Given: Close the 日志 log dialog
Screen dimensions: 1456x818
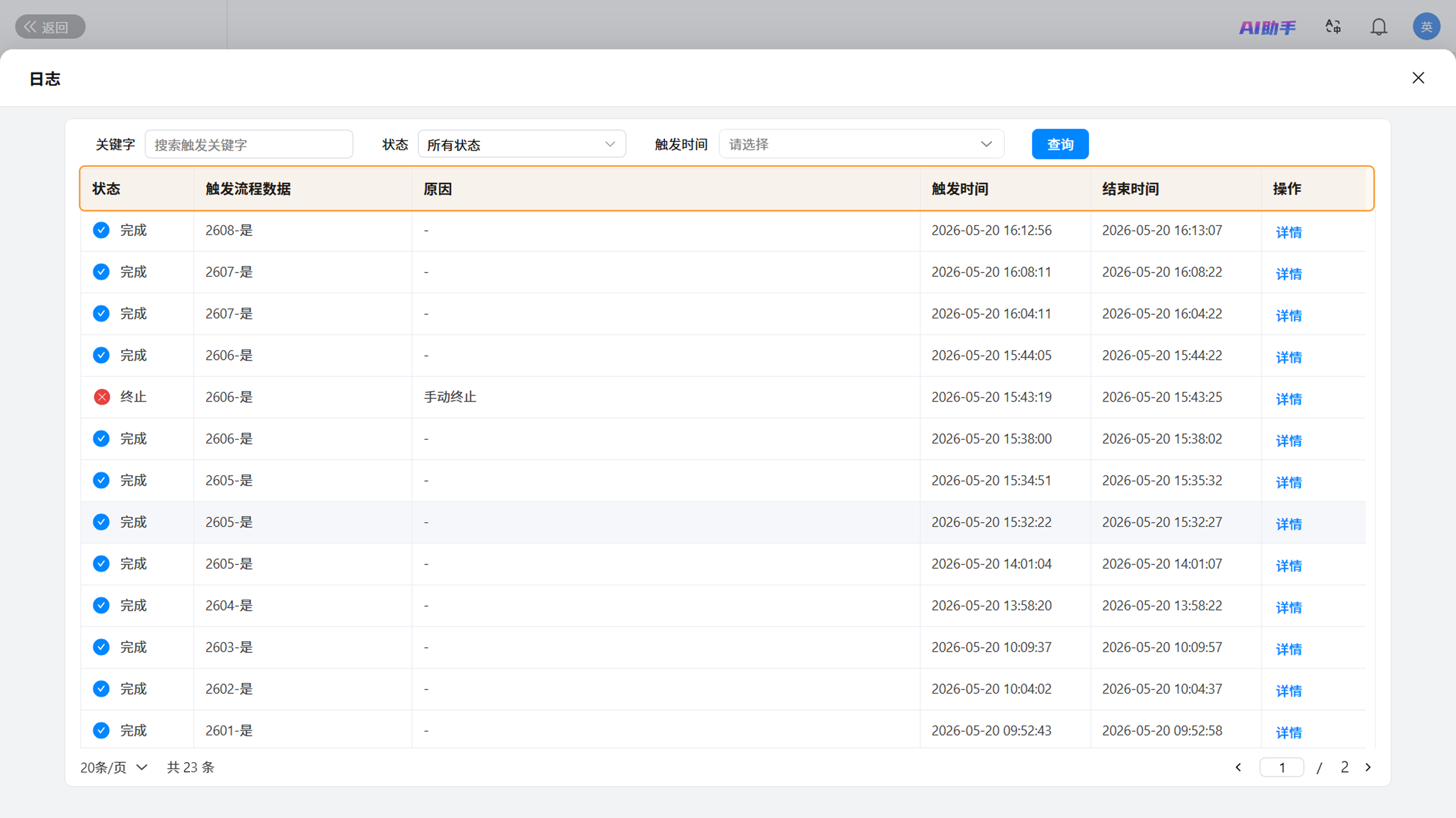Looking at the screenshot, I should click(1418, 78).
